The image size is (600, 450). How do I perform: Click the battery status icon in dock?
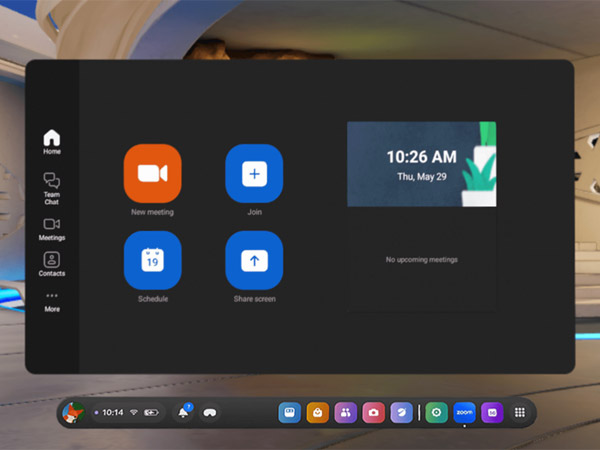(151, 412)
